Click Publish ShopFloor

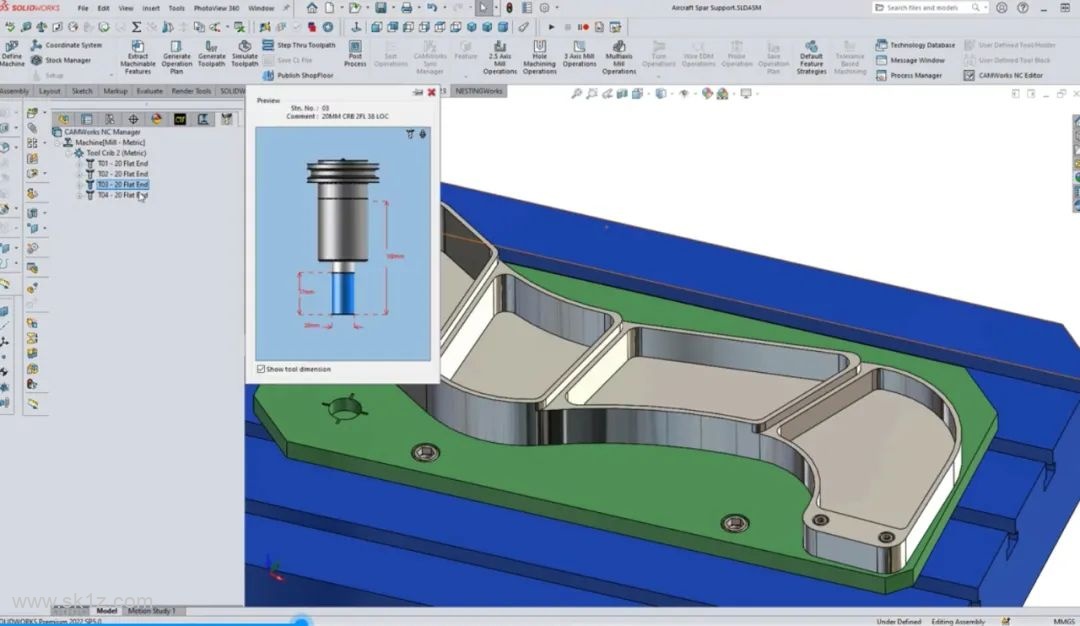(298, 75)
